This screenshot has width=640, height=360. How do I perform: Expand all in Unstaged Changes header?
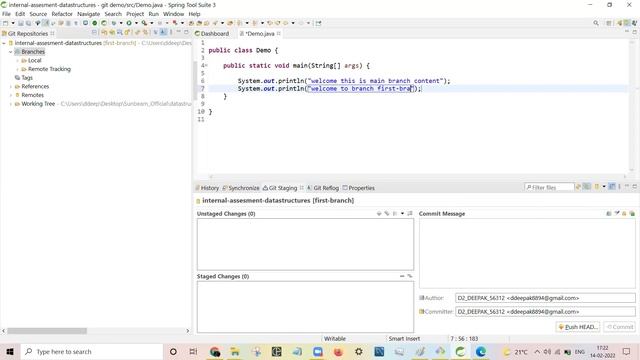(410, 213)
